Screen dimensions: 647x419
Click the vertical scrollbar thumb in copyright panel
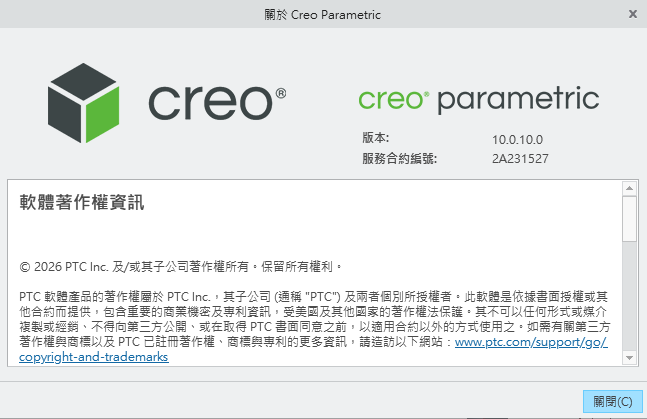[x=629, y=219]
